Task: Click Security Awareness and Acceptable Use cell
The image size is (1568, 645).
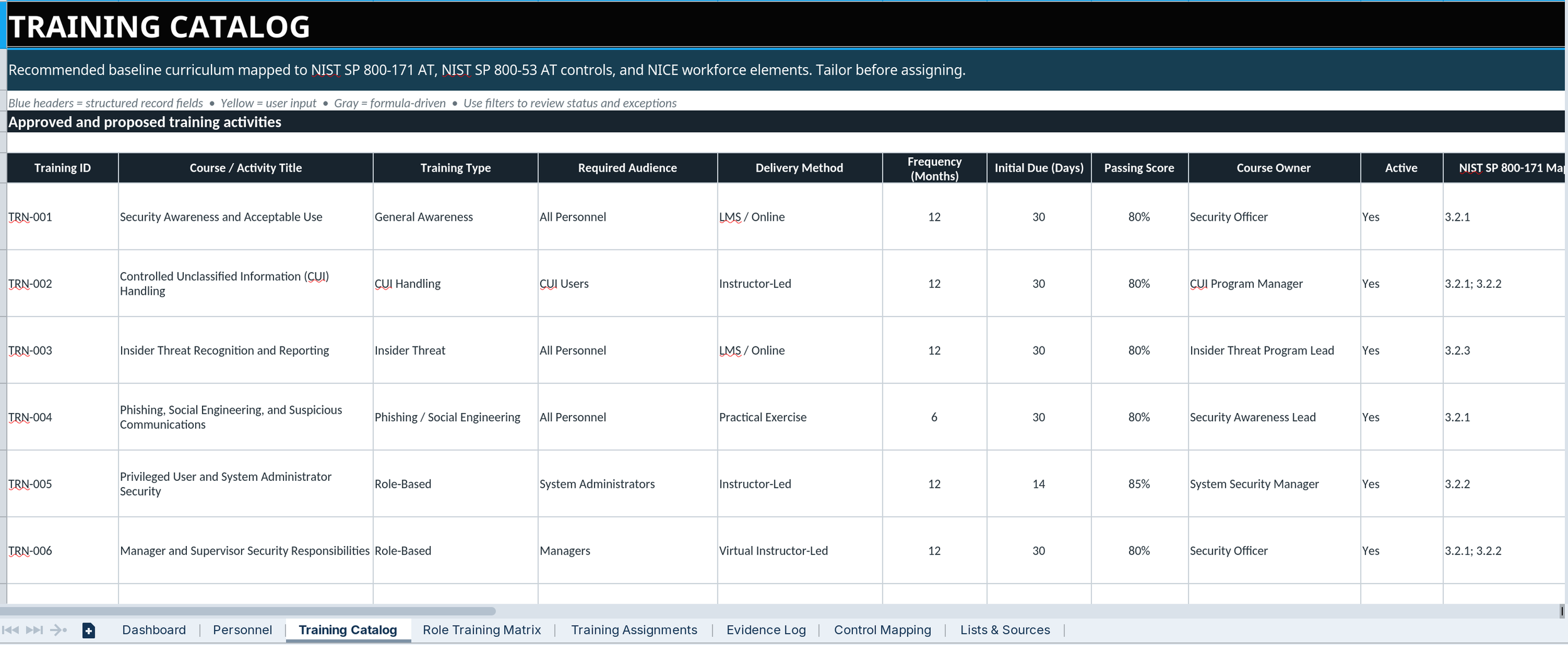Action: [245, 217]
